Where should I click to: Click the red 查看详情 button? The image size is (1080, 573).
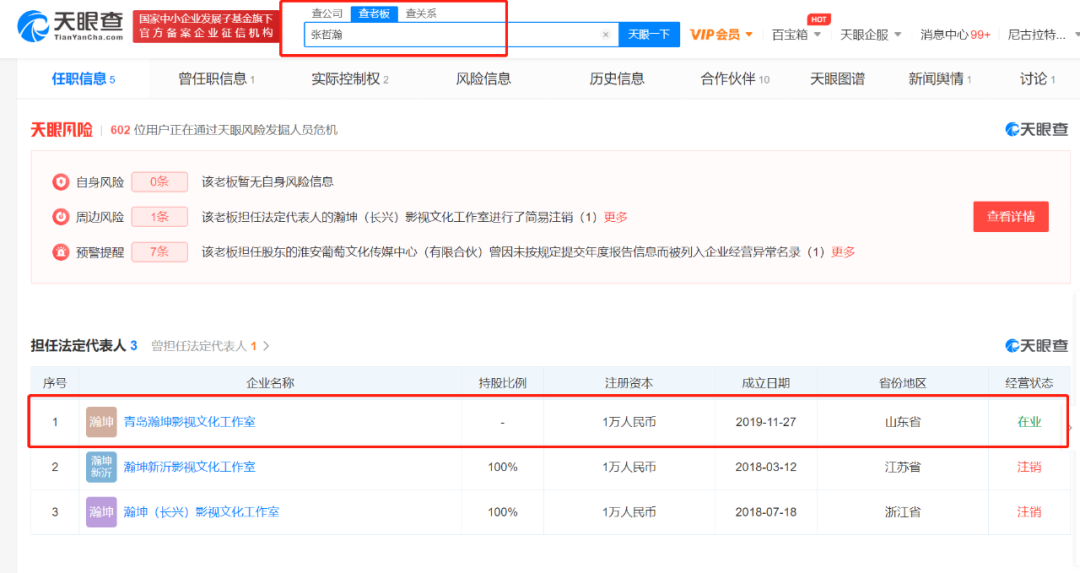tap(1010, 216)
